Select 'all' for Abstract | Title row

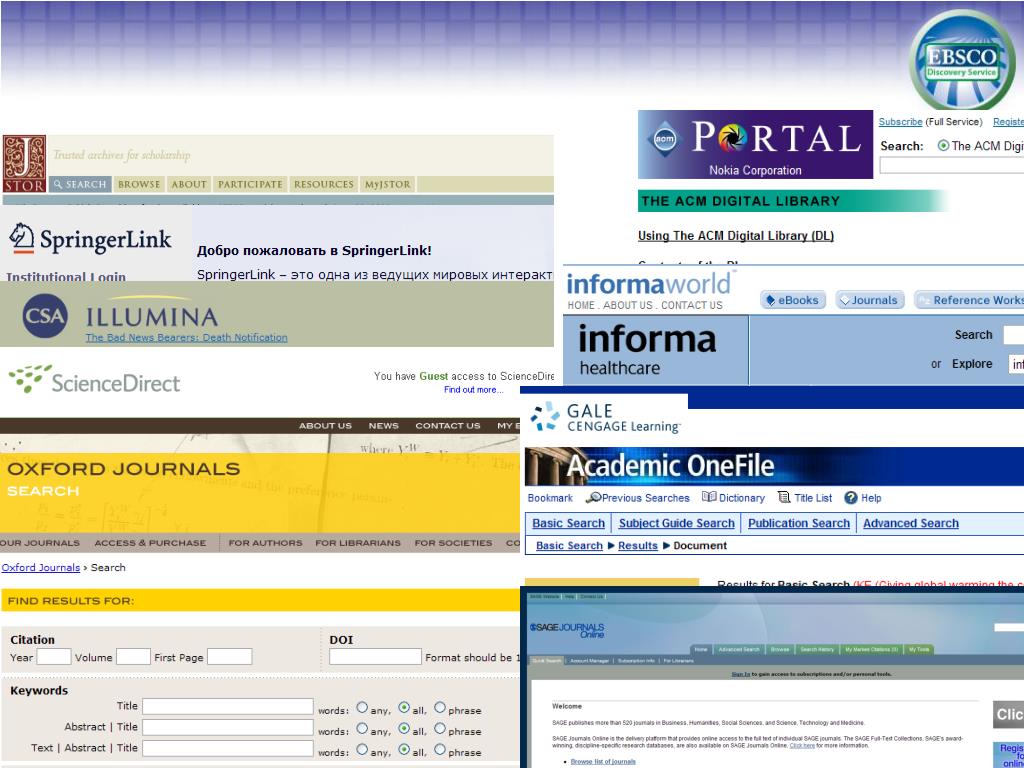click(x=404, y=729)
